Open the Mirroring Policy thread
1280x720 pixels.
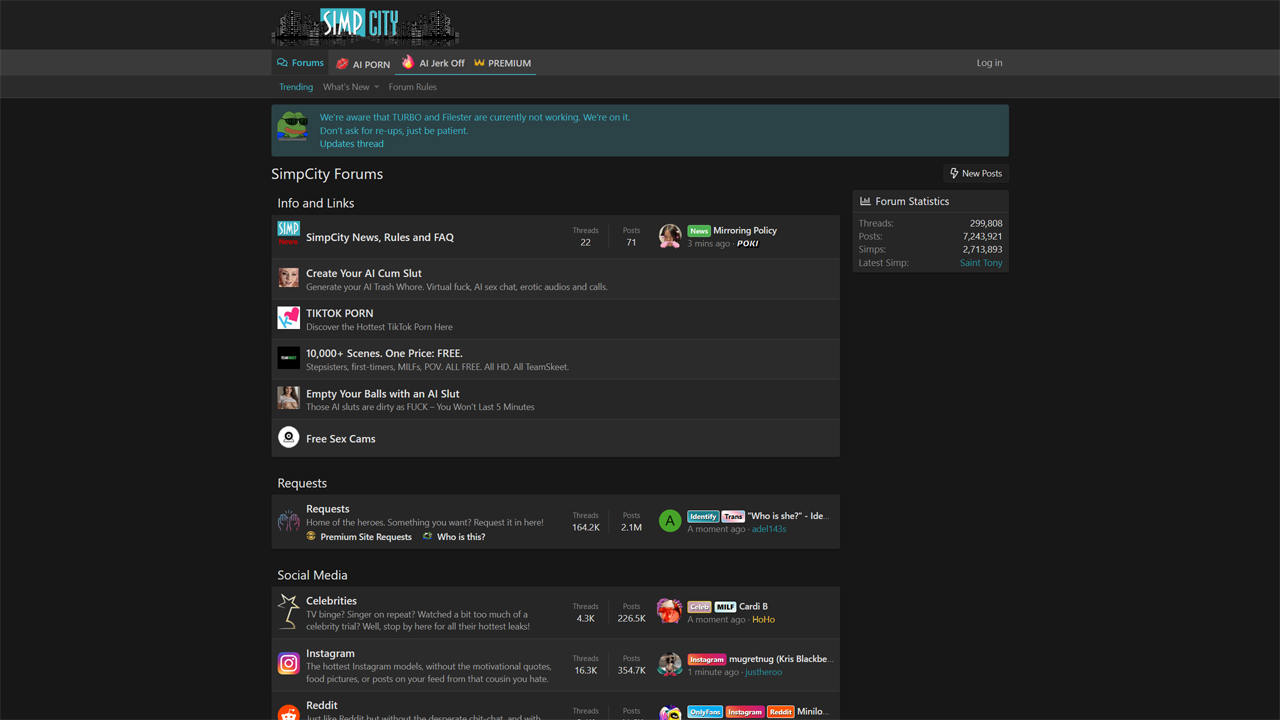click(745, 230)
